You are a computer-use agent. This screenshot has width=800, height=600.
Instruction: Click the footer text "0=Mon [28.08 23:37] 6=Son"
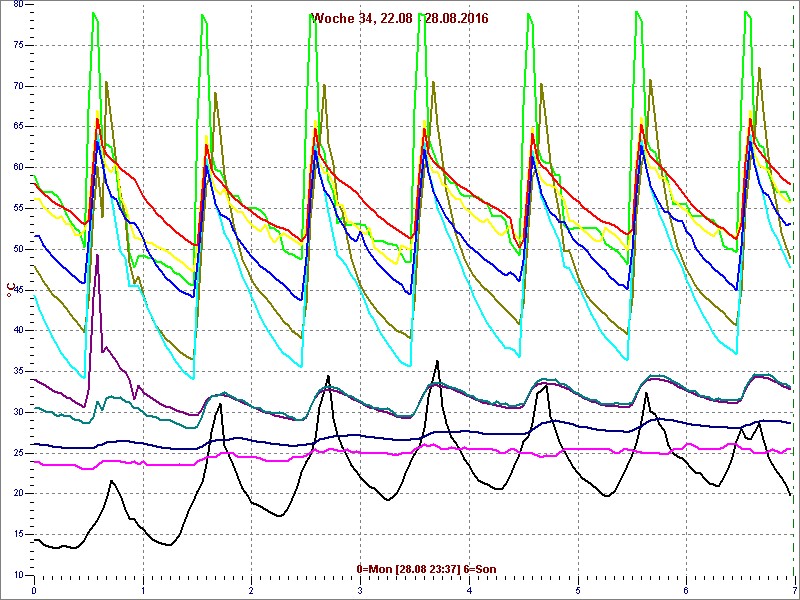click(x=427, y=569)
